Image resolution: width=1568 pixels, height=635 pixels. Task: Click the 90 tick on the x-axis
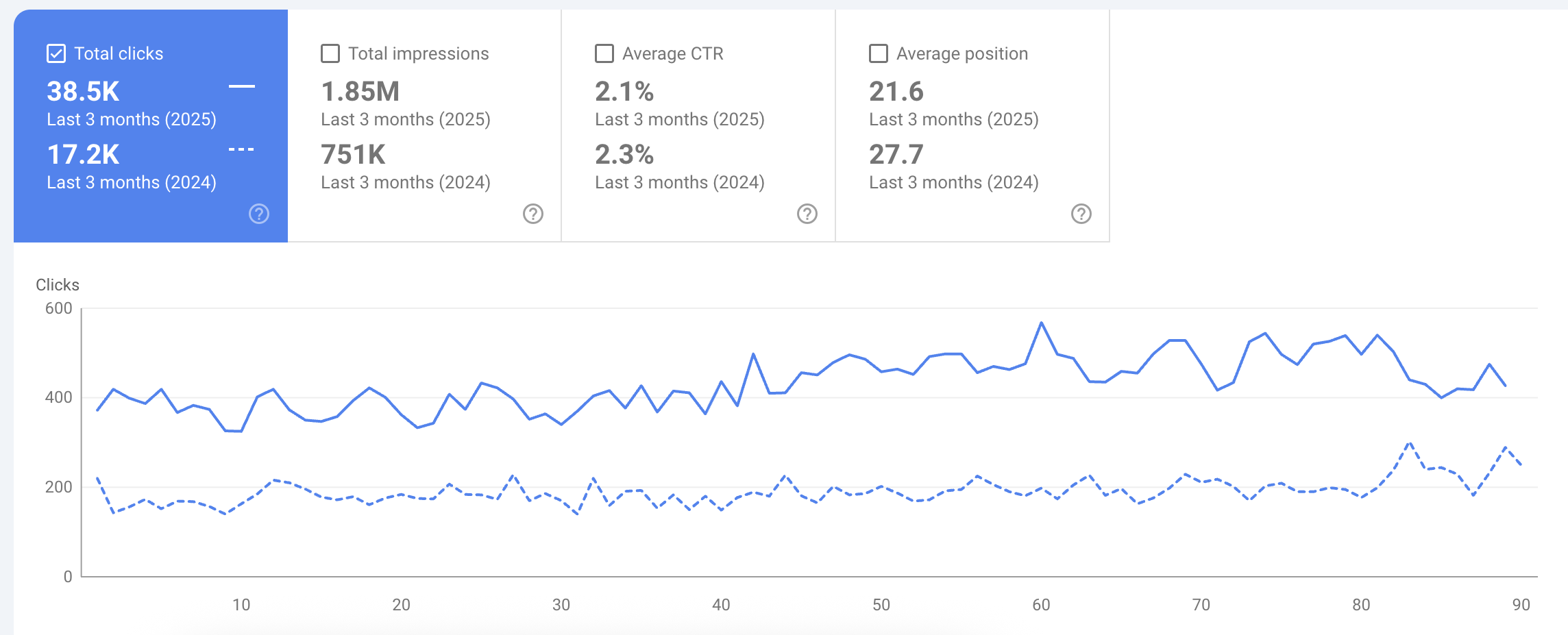click(x=1521, y=605)
